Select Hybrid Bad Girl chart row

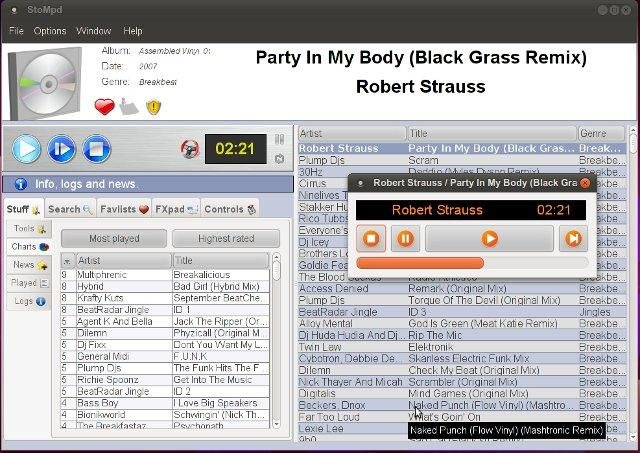click(x=165, y=286)
